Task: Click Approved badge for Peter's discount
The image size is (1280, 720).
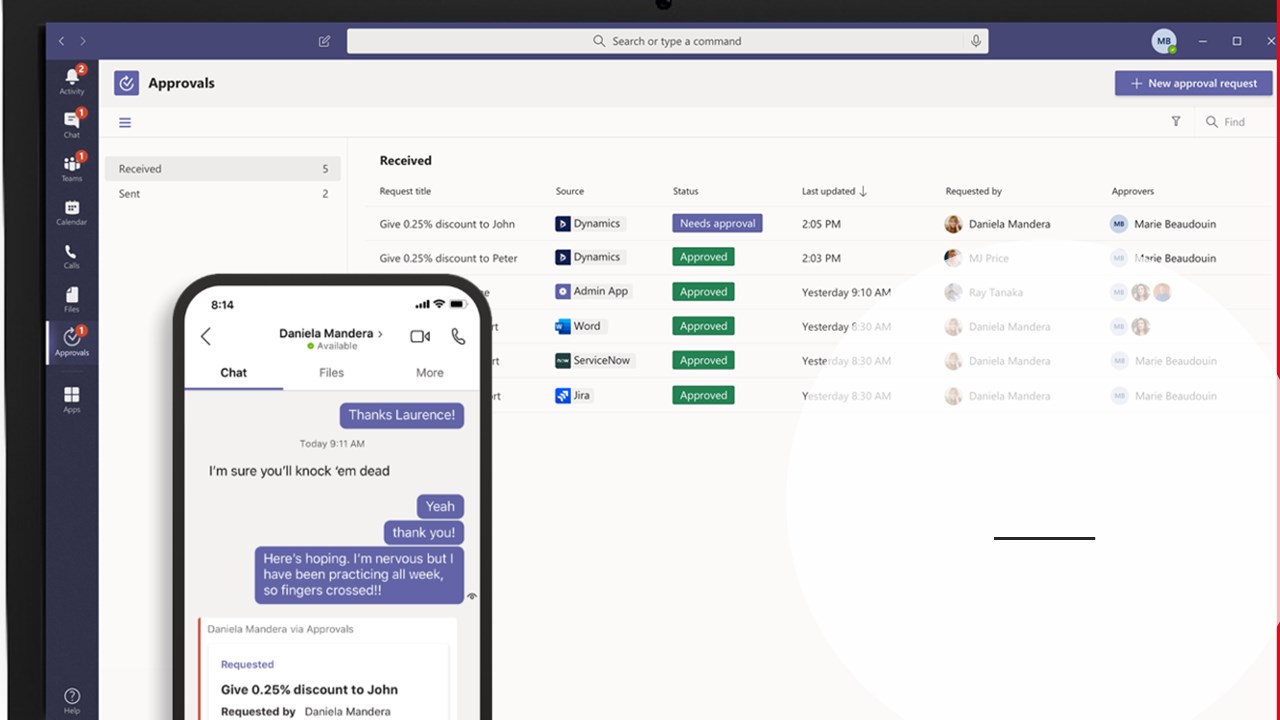Action: click(x=703, y=257)
